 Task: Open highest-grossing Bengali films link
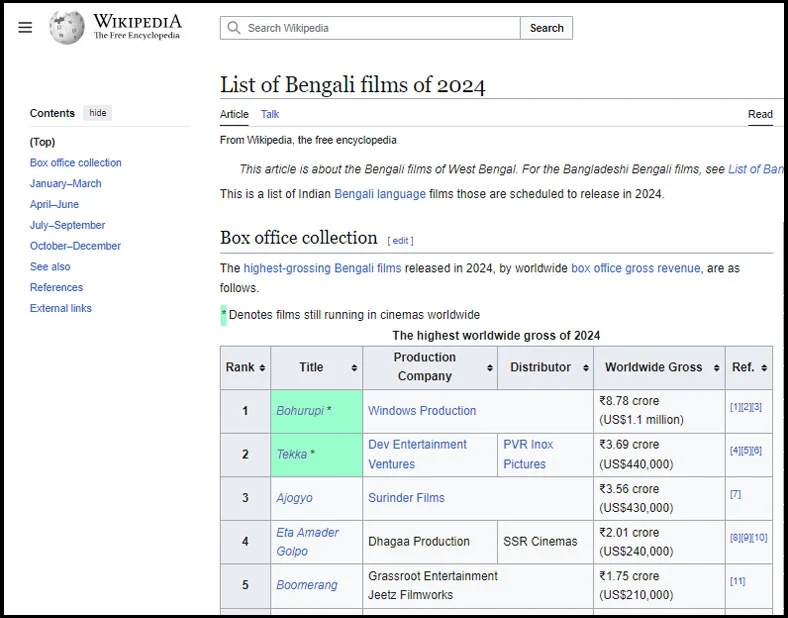point(322,268)
